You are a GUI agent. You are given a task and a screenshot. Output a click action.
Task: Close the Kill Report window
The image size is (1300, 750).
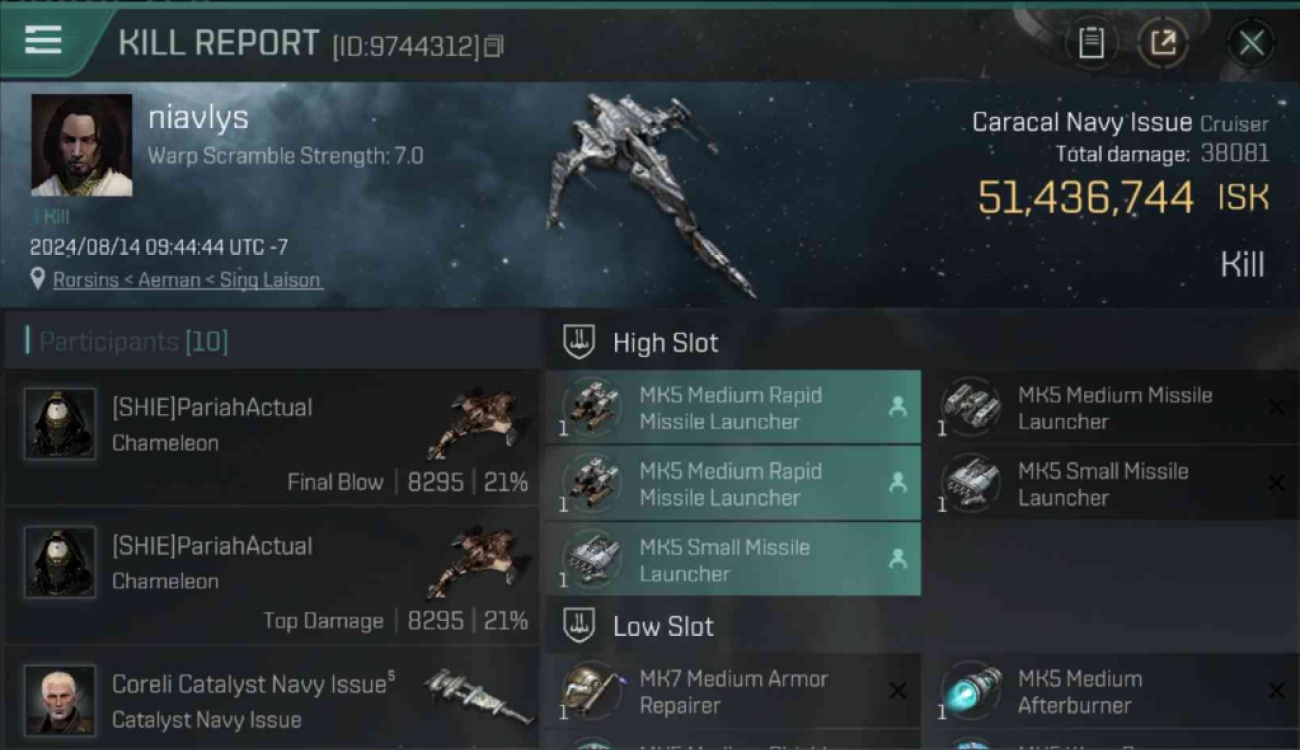1251,43
